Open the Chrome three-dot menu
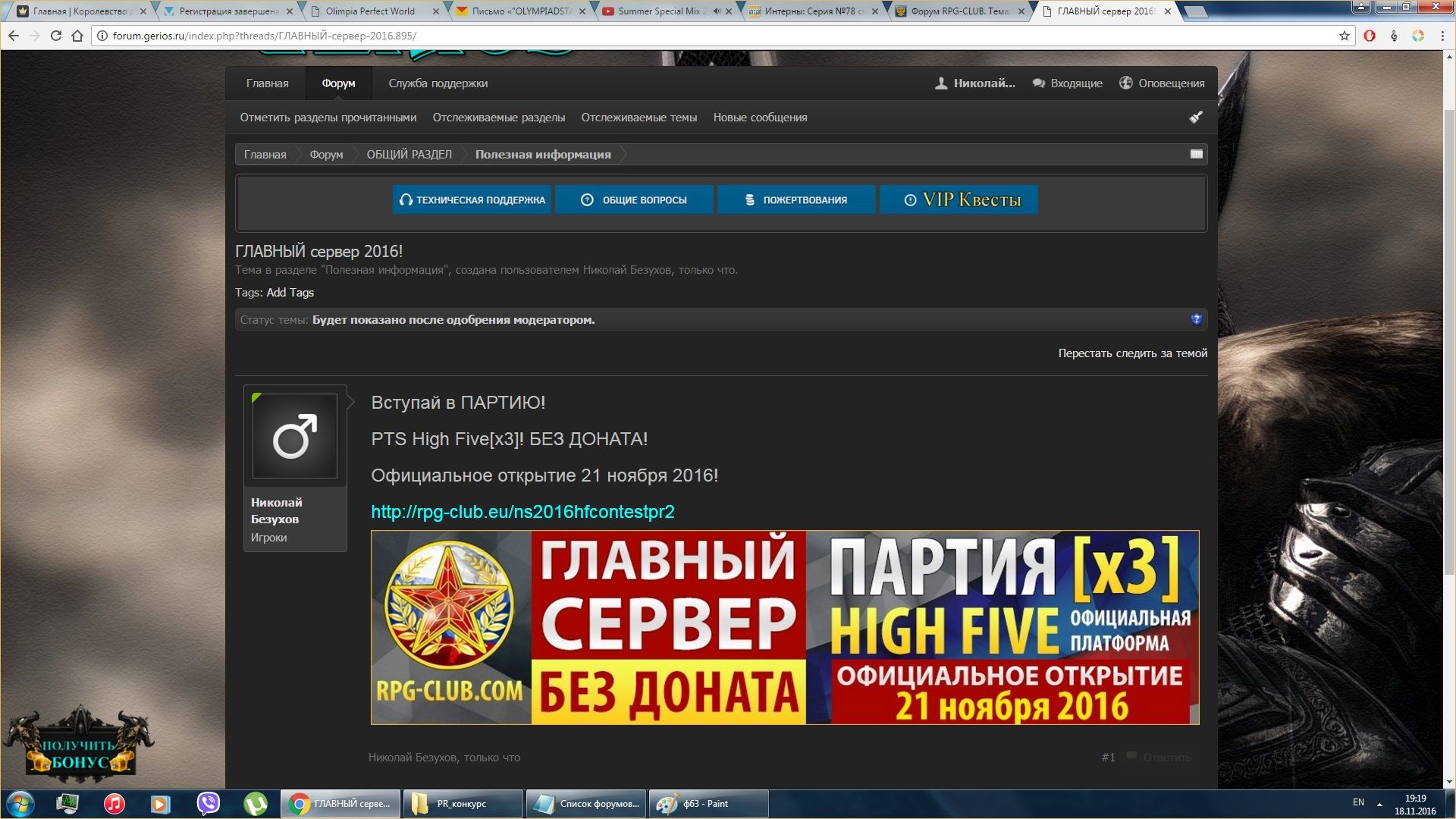The image size is (1456, 819). (1442, 36)
